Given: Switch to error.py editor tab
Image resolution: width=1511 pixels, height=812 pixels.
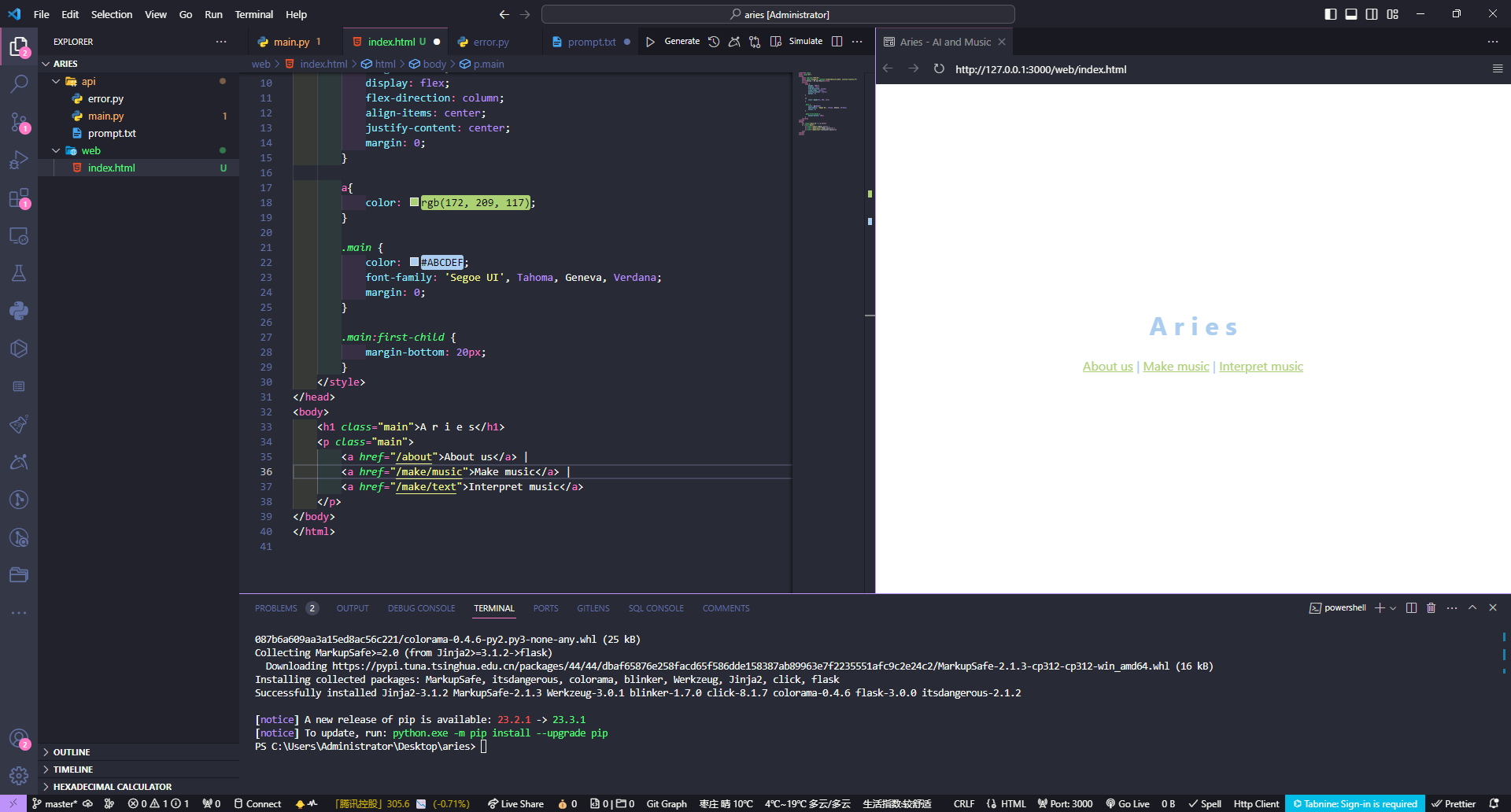Looking at the screenshot, I should pos(492,42).
